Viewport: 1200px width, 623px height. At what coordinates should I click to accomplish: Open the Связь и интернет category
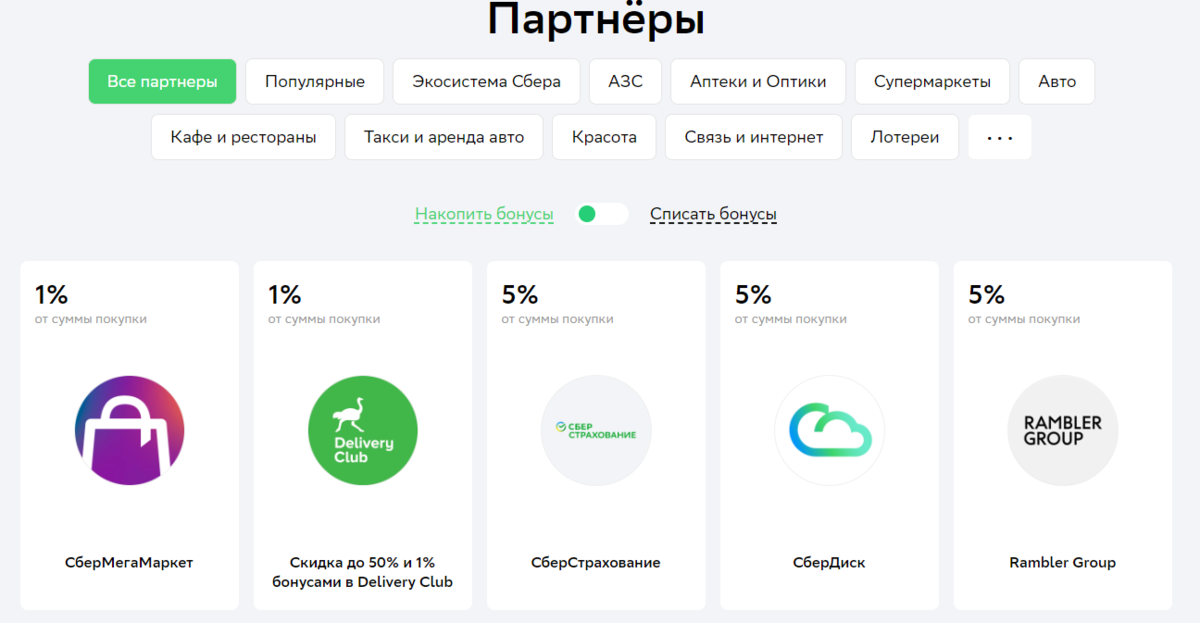point(754,137)
